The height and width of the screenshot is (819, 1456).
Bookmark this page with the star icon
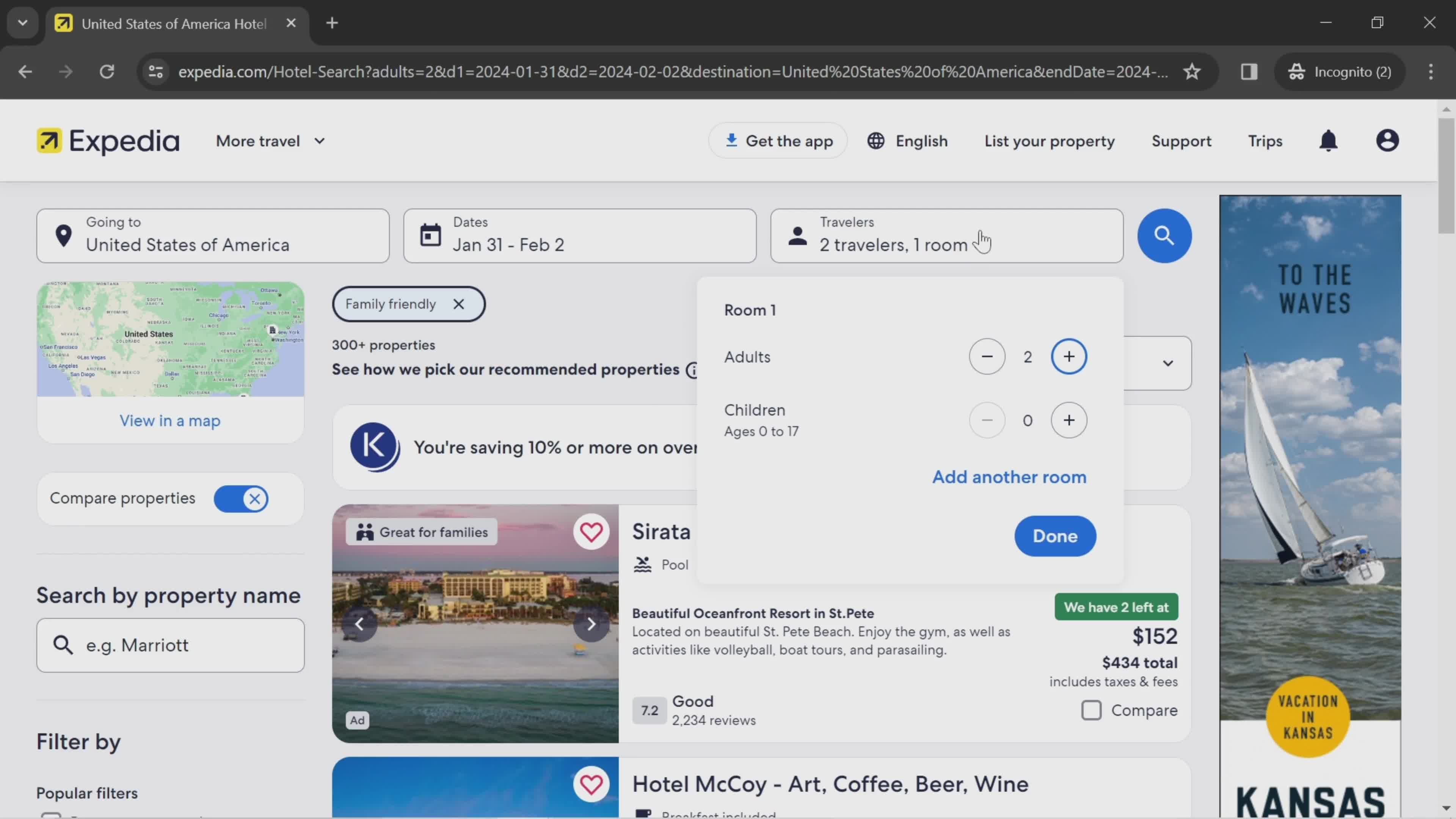tap(1191, 72)
